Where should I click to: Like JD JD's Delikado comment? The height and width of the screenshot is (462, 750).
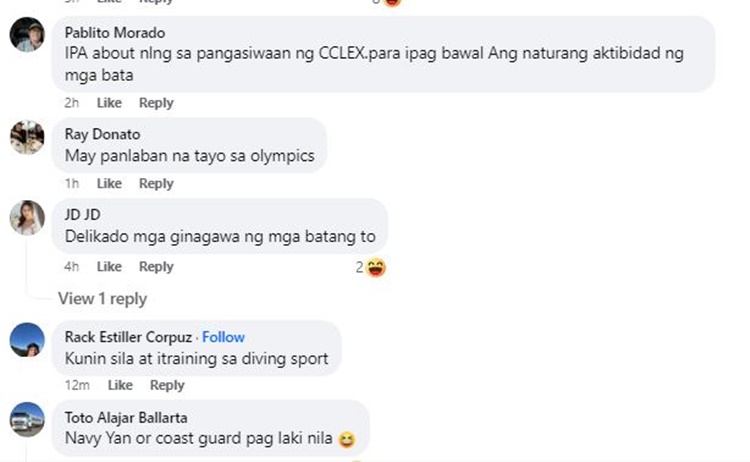tap(109, 266)
